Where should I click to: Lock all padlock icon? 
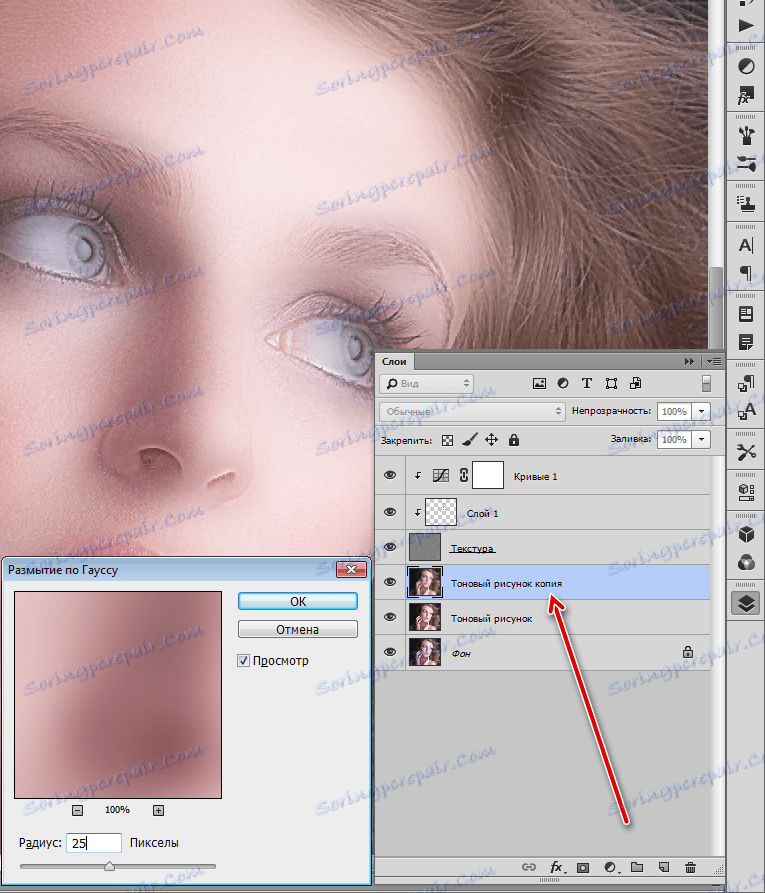pyautogui.click(x=514, y=440)
